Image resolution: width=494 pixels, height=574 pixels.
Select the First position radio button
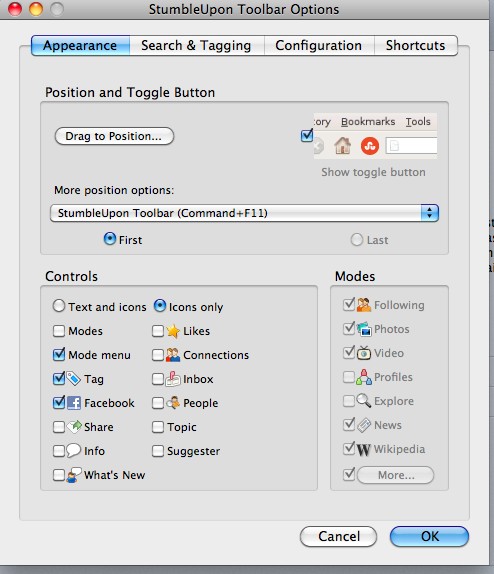click(x=110, y=239)
